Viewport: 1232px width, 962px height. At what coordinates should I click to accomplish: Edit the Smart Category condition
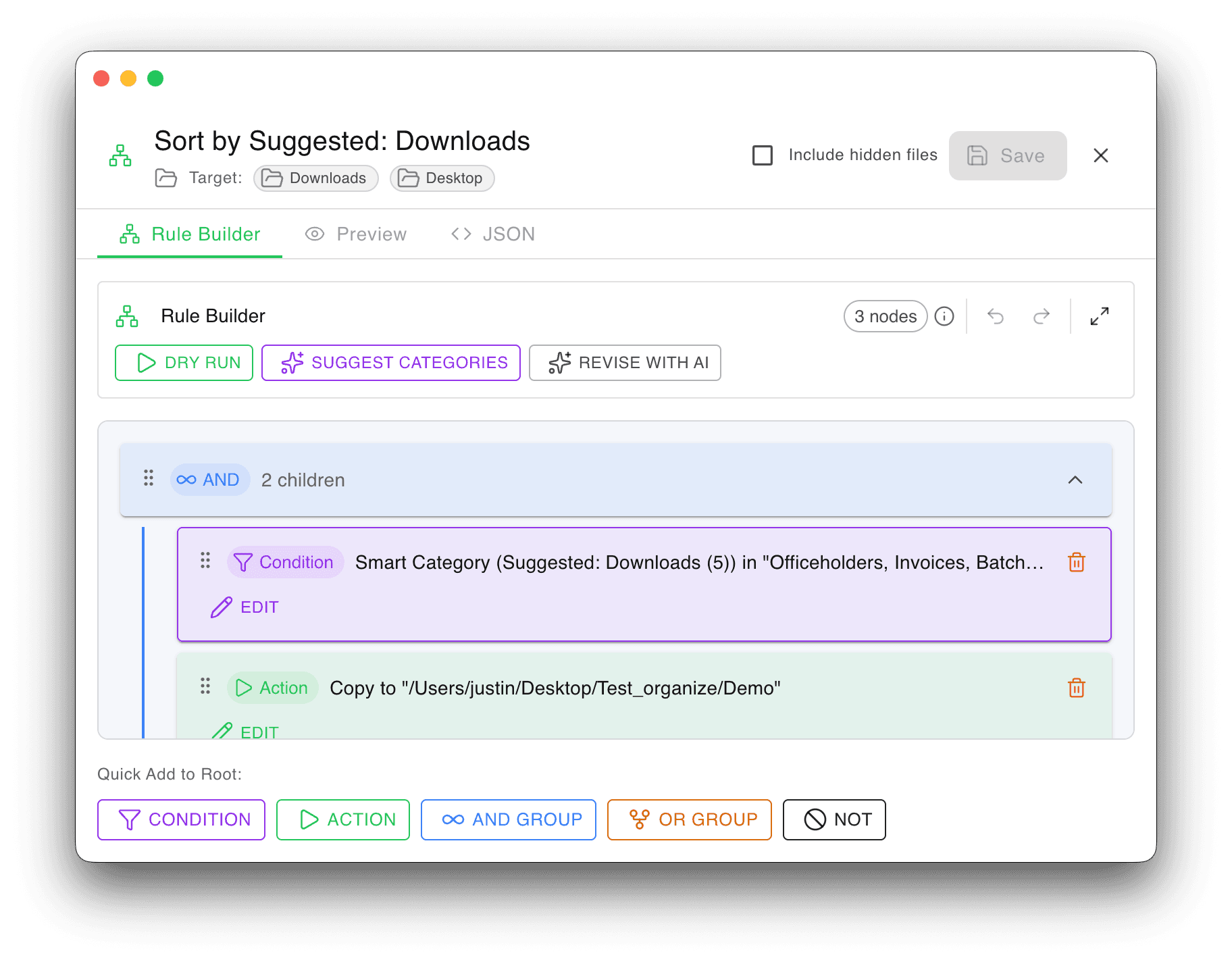point(245,607)
